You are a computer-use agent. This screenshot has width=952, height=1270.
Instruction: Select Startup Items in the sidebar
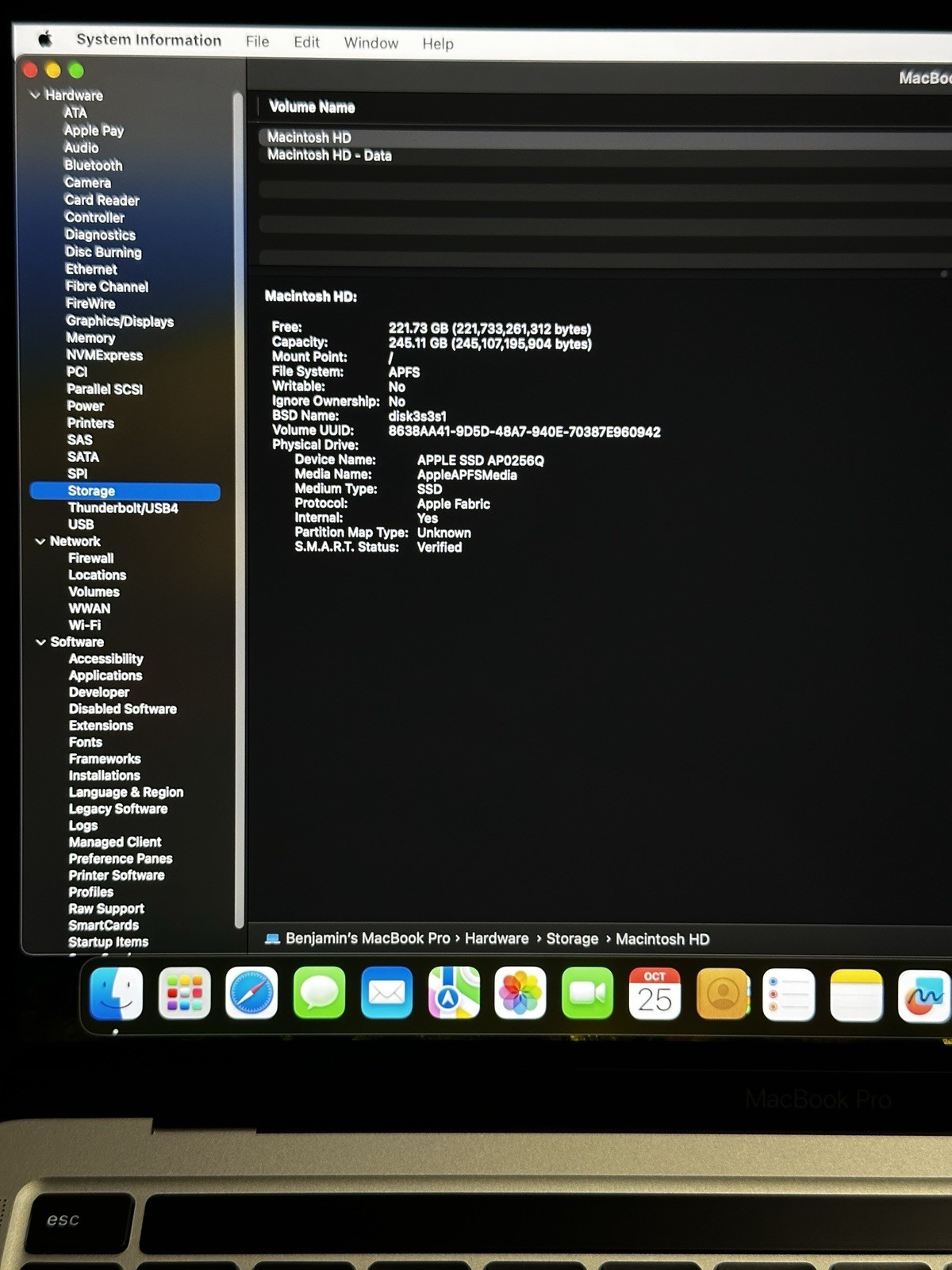[109, 942]
